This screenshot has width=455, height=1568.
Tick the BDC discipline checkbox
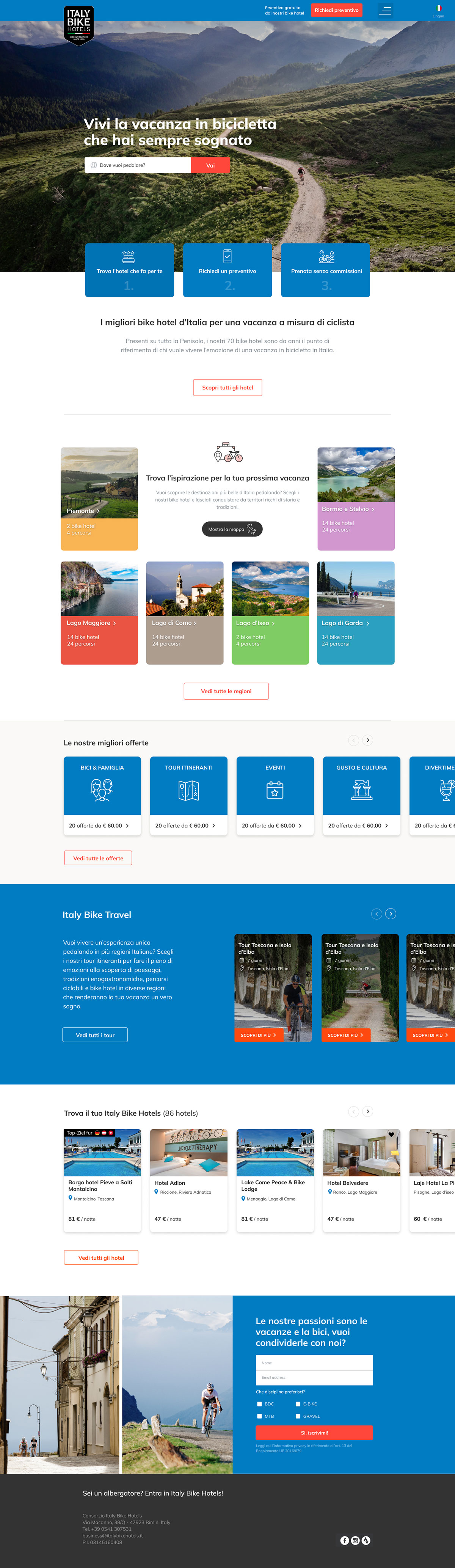(259, 1404)
